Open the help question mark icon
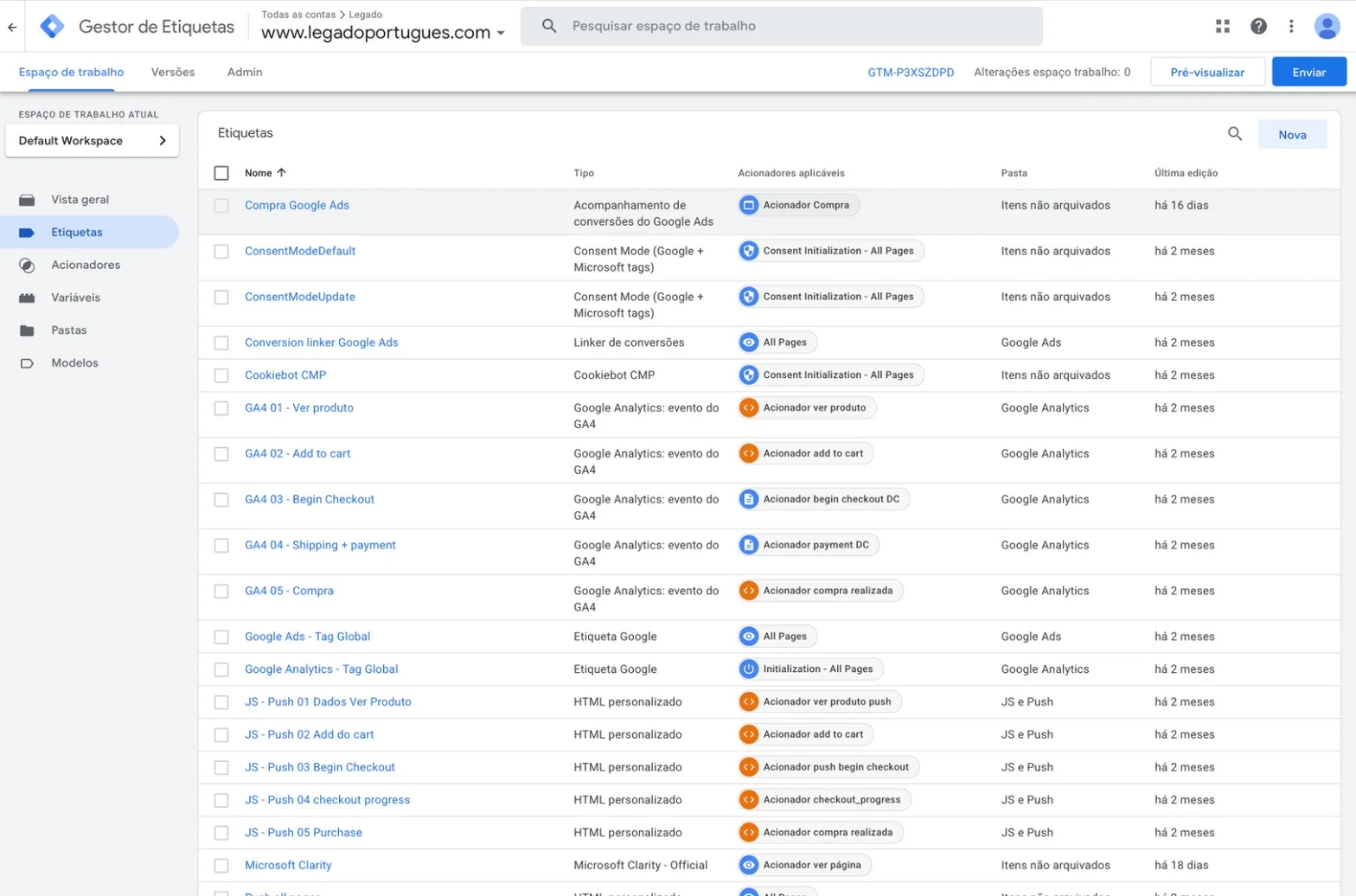This screenshot has width=1356, height=896. 1258,26
